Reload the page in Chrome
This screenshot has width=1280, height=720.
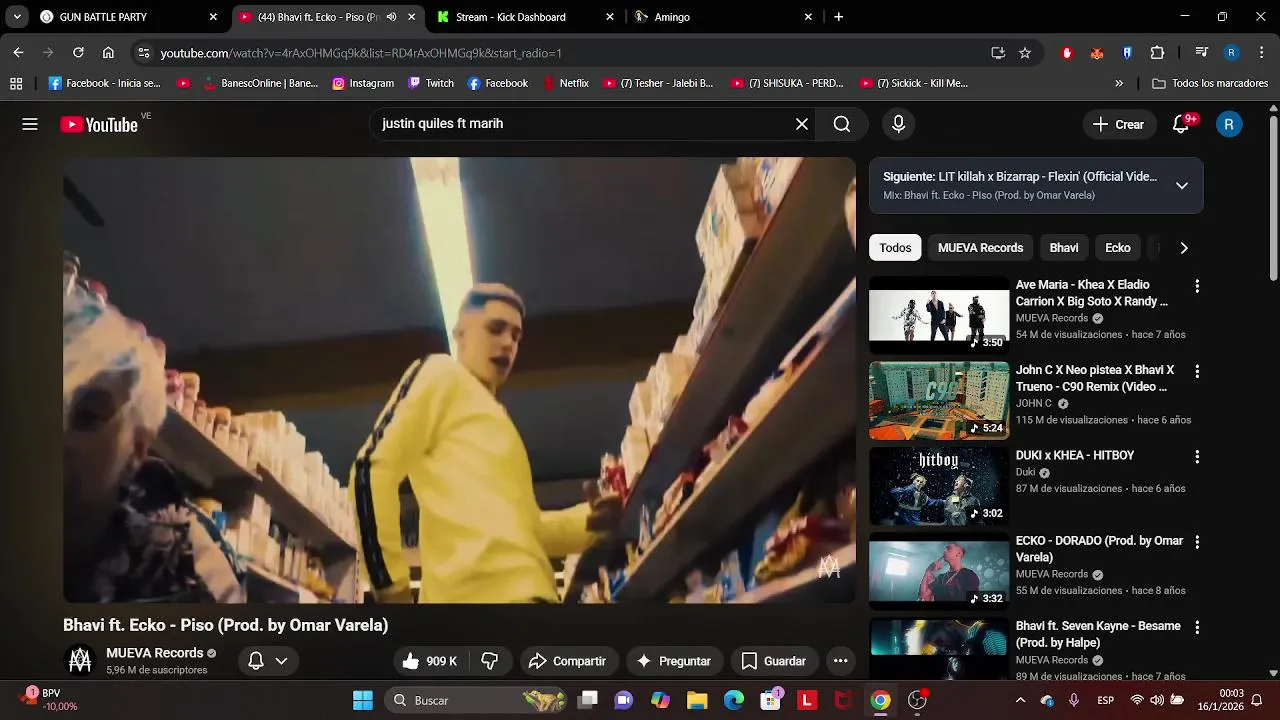tap(78, 53)
